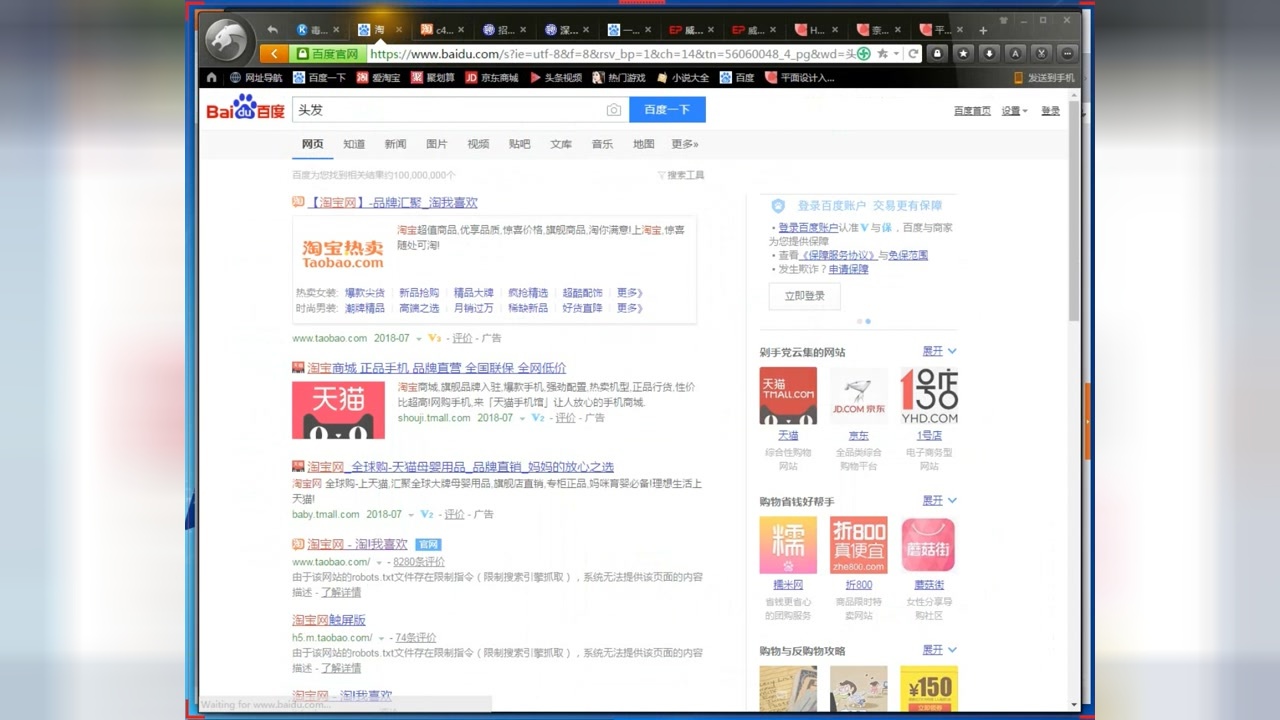Image resolution: width=1280 pixels, height=720 pixels.
Task: Click the 登录 link at top right
Action: (1050, 111)
